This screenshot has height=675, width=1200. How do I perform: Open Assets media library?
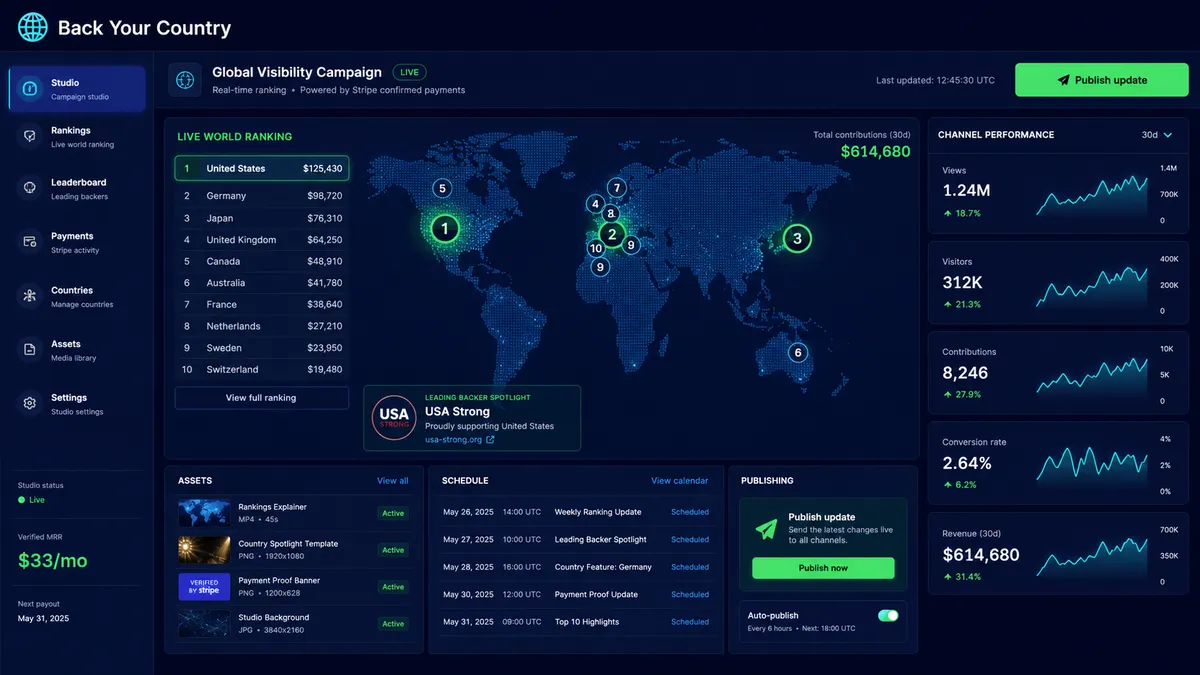tap(77, 350)
